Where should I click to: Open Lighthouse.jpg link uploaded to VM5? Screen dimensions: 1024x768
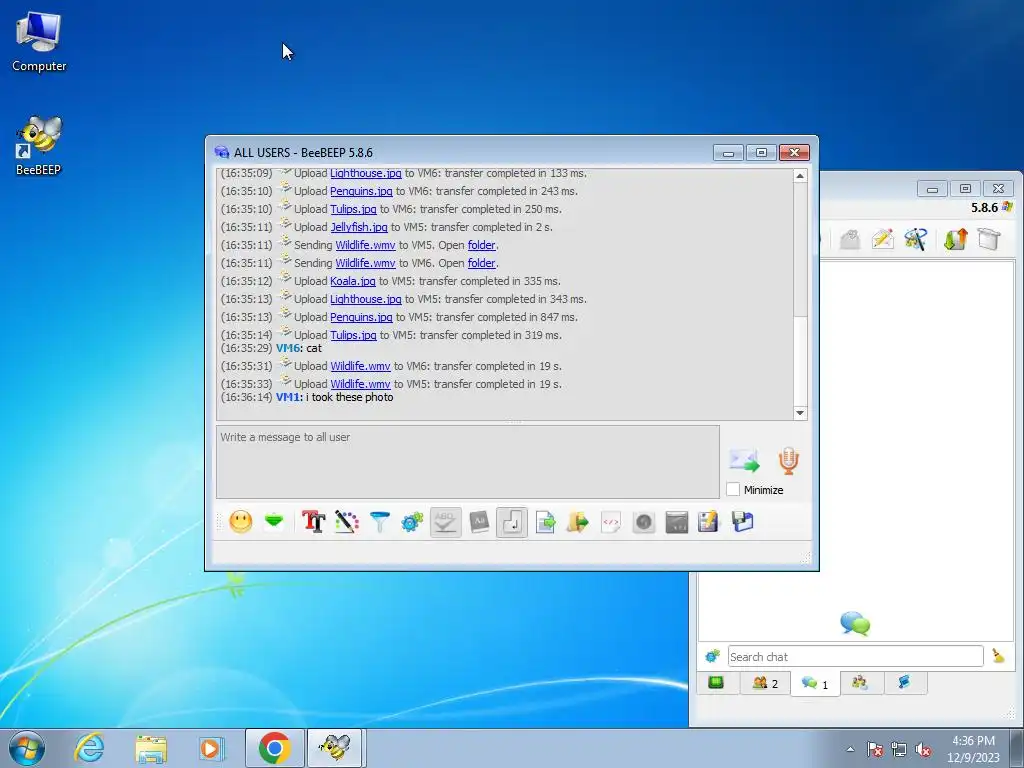pyautogui.click(x=366, y=299)
